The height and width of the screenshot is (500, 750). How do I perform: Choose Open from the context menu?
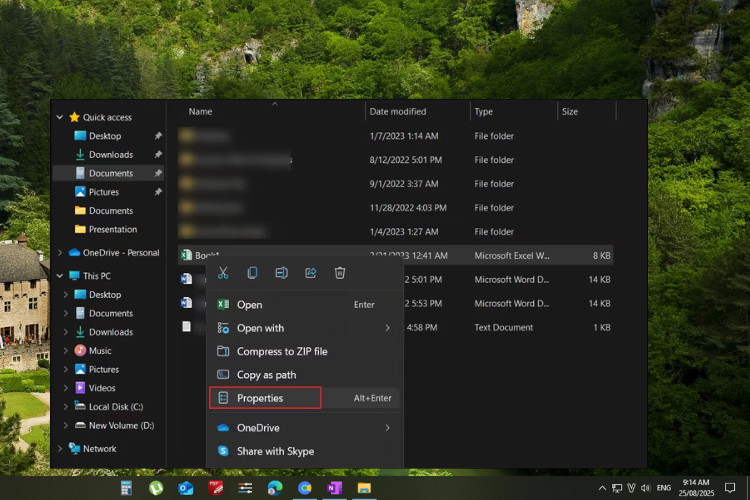304,305
